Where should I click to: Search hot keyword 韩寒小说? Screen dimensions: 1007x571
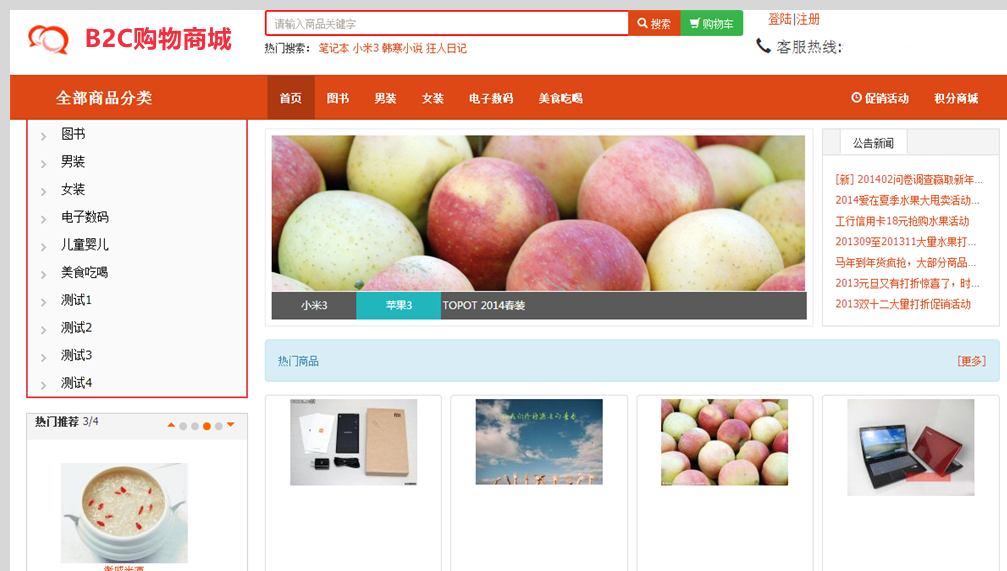click(402, 48)
